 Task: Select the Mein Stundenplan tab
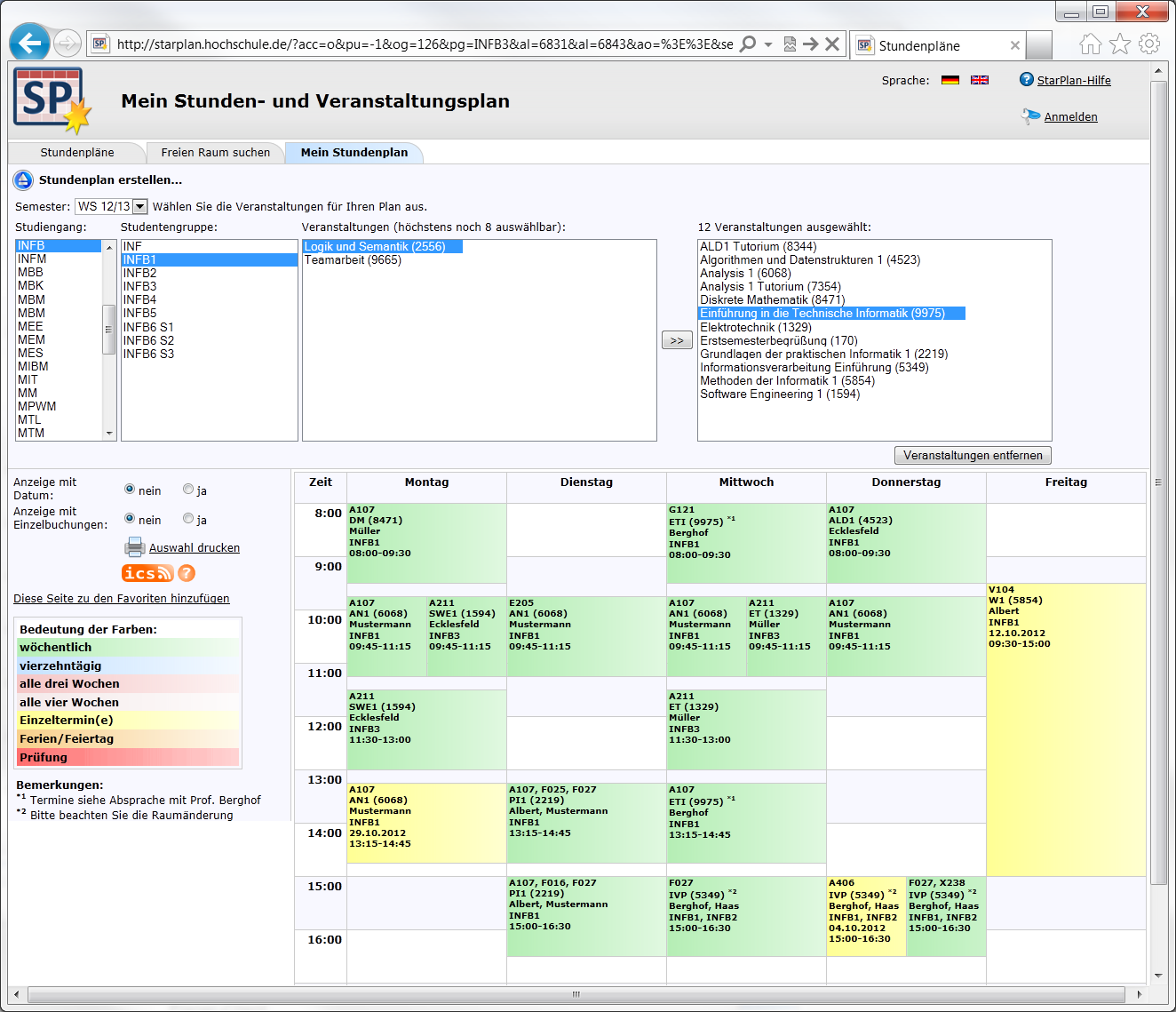point(354,153)
